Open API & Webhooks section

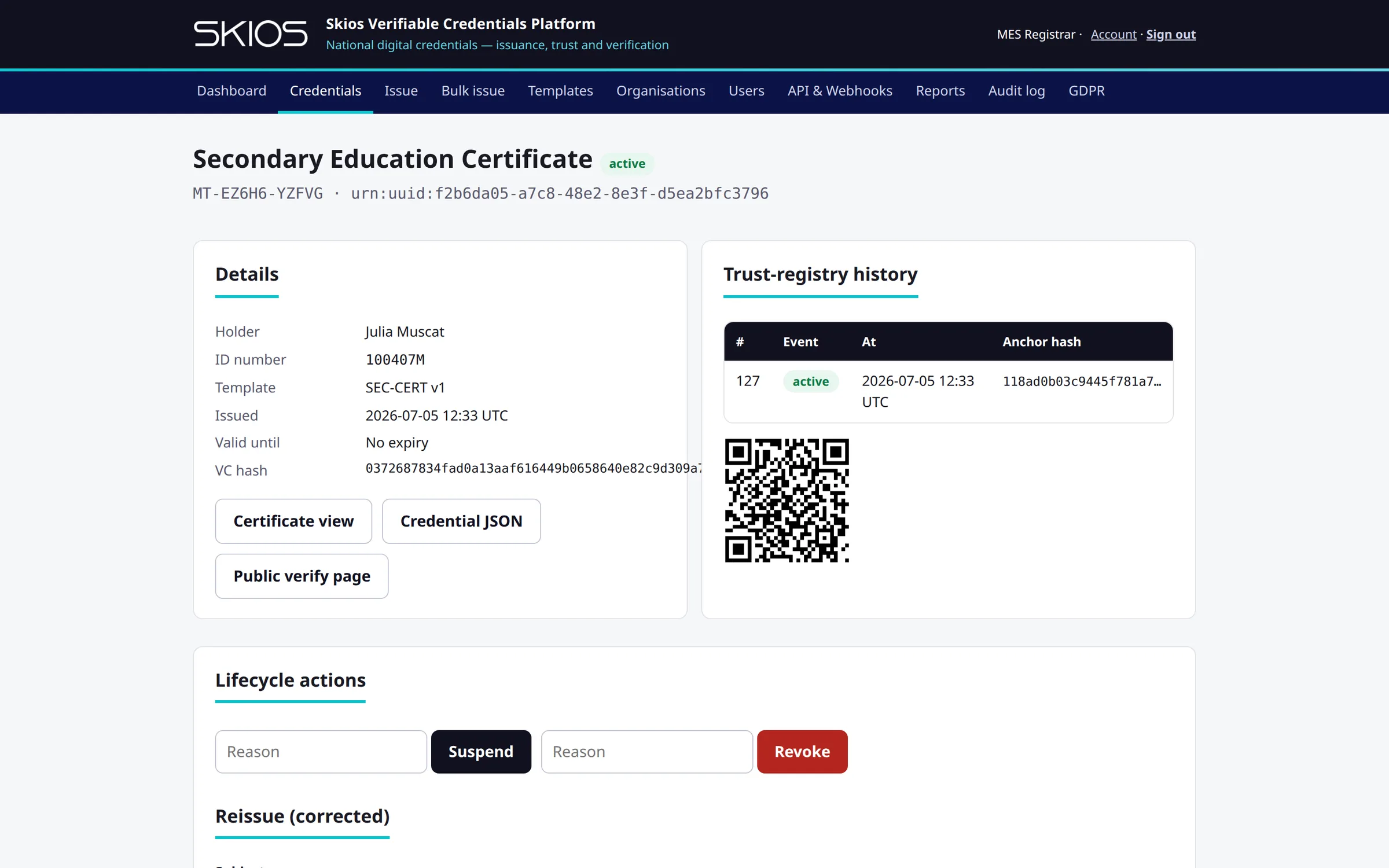(x=840, y=91)
